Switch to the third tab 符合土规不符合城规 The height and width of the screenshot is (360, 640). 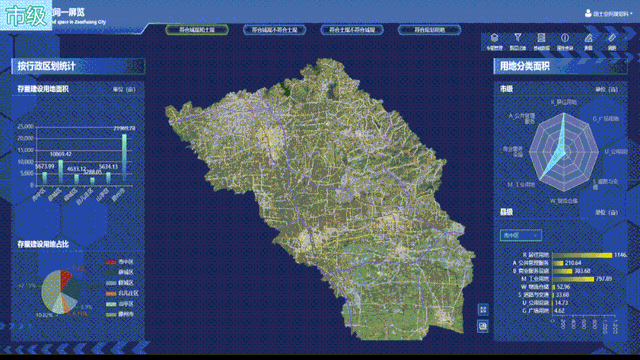click(x=352, y=30)
